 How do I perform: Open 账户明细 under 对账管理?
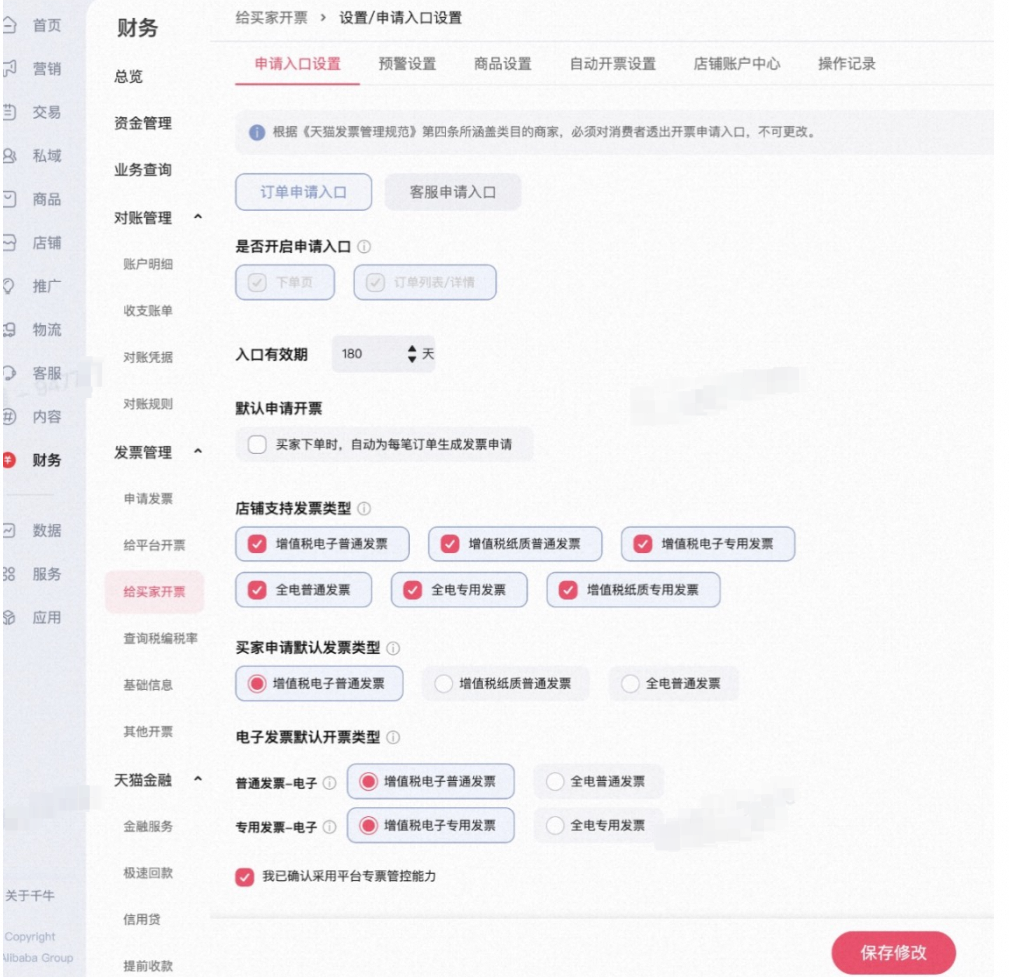coord(148,264)
